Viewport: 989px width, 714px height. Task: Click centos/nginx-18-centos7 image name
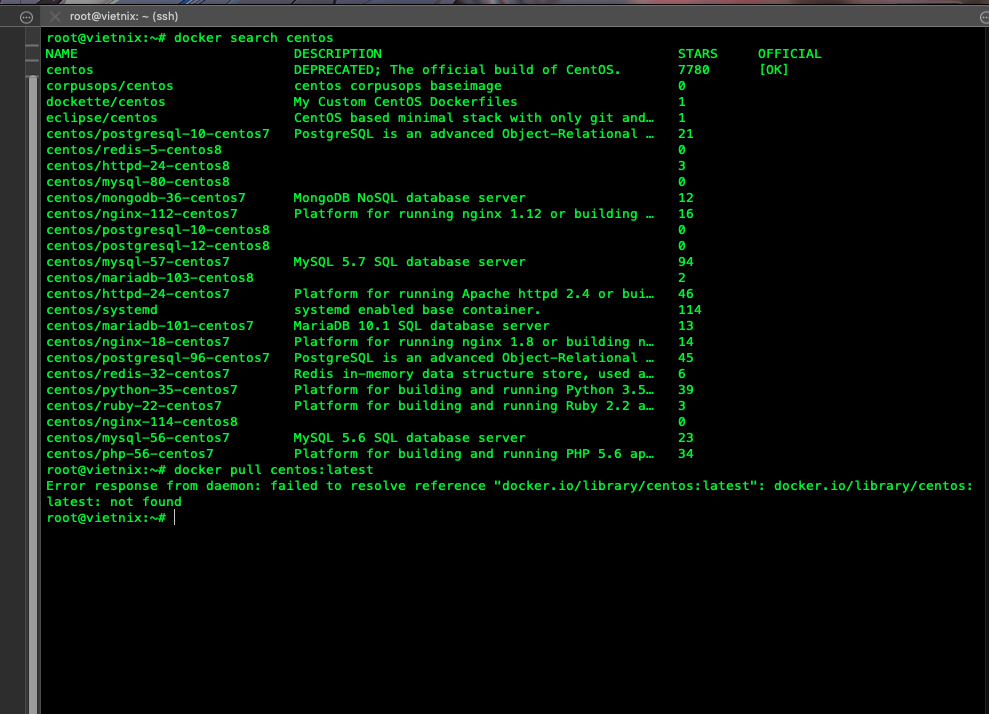[x=138, y=342]
